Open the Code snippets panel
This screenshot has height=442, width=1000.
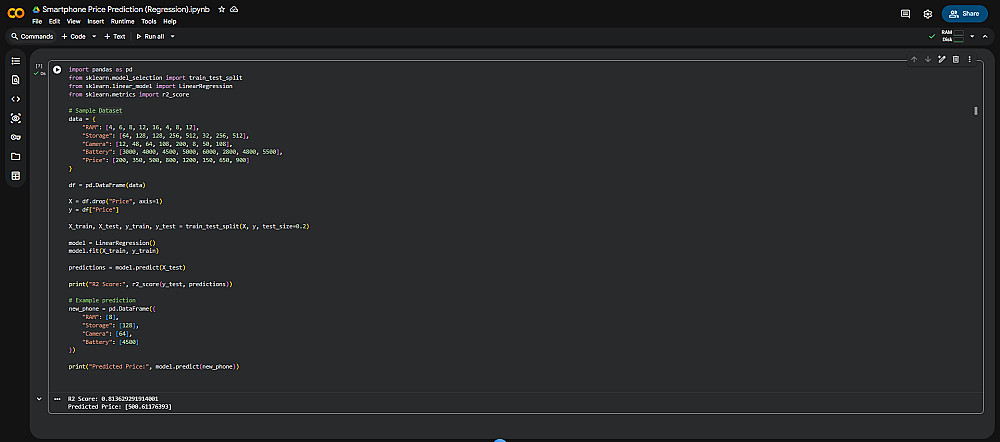[x=15, y=99]
